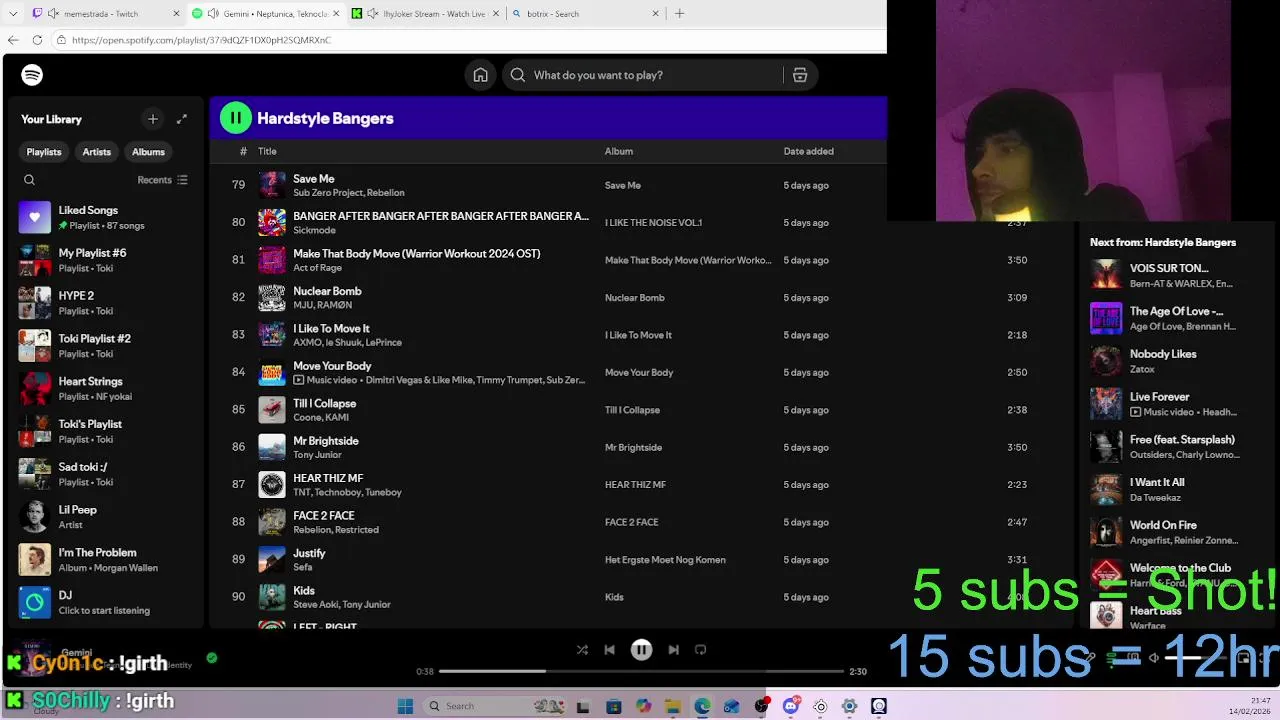Enable shuffle in the player bar
This screenshot has height=720, width=1280.
pos(582,650)
